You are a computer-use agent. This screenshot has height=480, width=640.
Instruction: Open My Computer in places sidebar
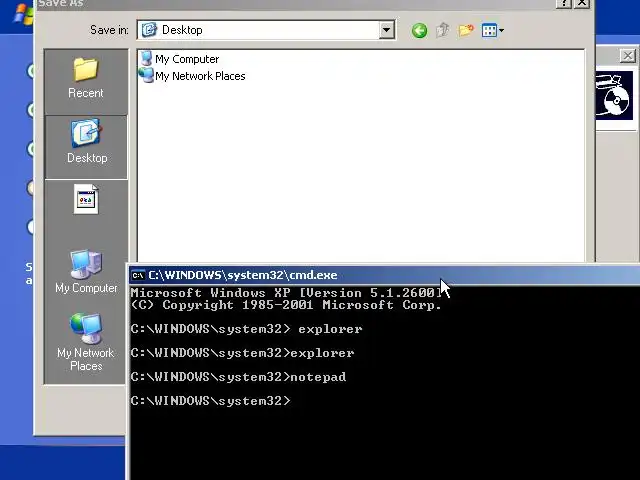coord(86,271)
